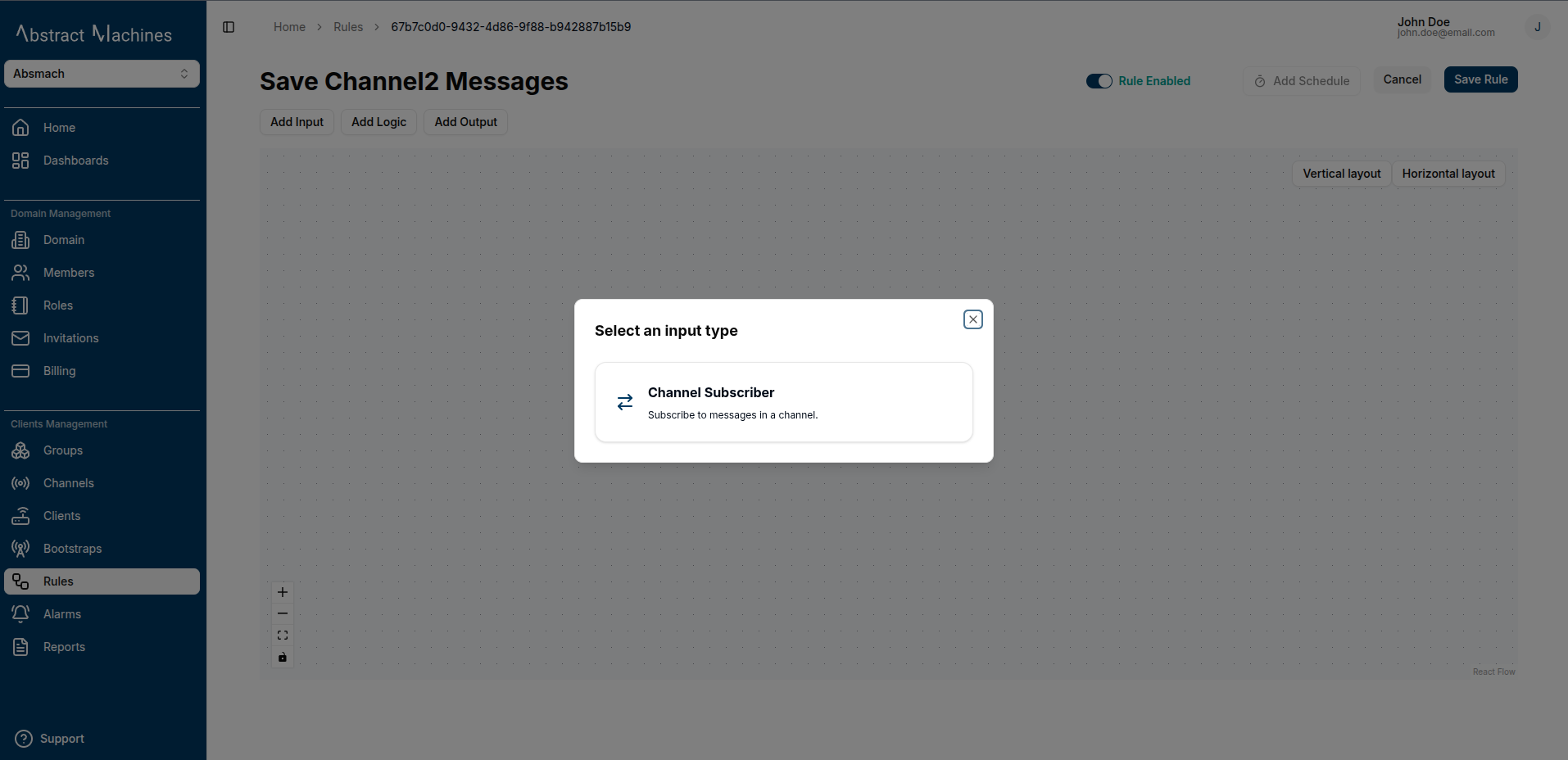This screenshot has height=760, width=1568.
Task: Click the Support question mark icon
Action: click(x=24, y=739)
